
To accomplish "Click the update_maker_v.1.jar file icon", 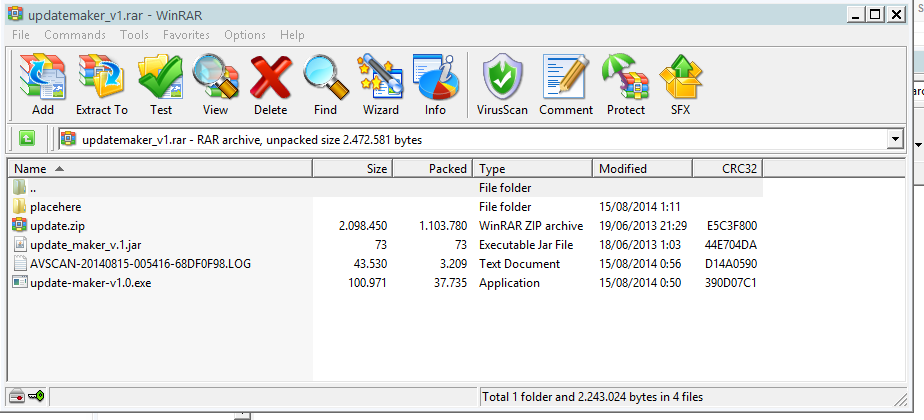I will (19, 244).
